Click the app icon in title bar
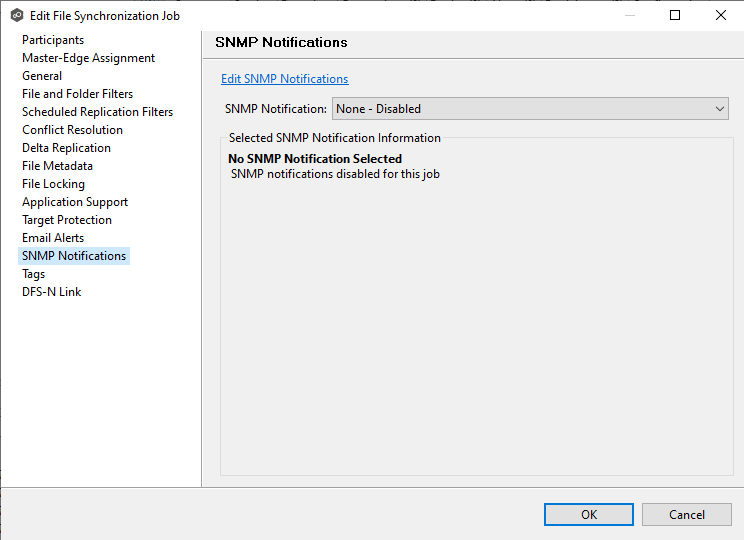This screenshot has height=540, width=744. (x=16, y=15)
